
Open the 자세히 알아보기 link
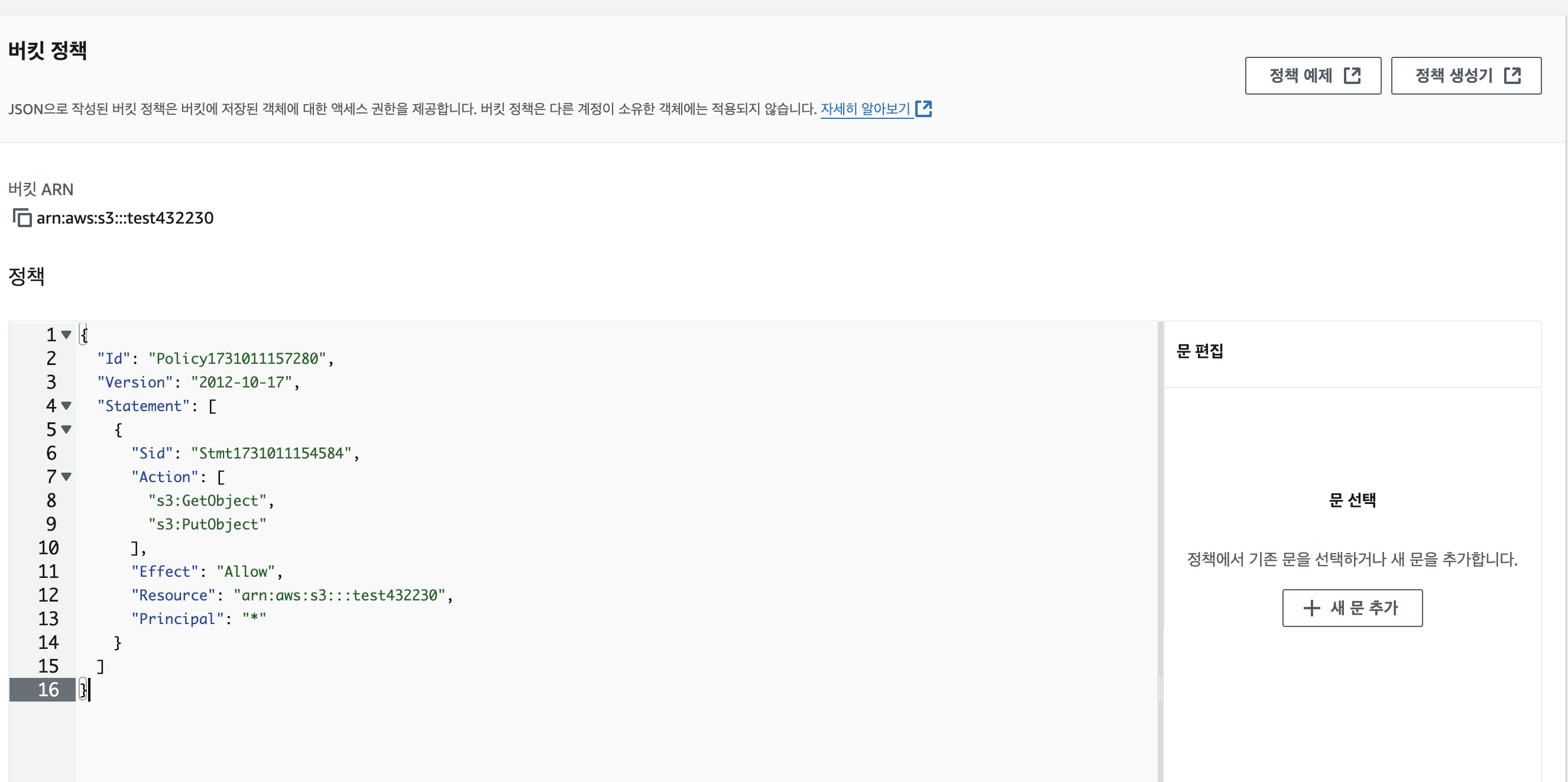[x=864, y=108]
